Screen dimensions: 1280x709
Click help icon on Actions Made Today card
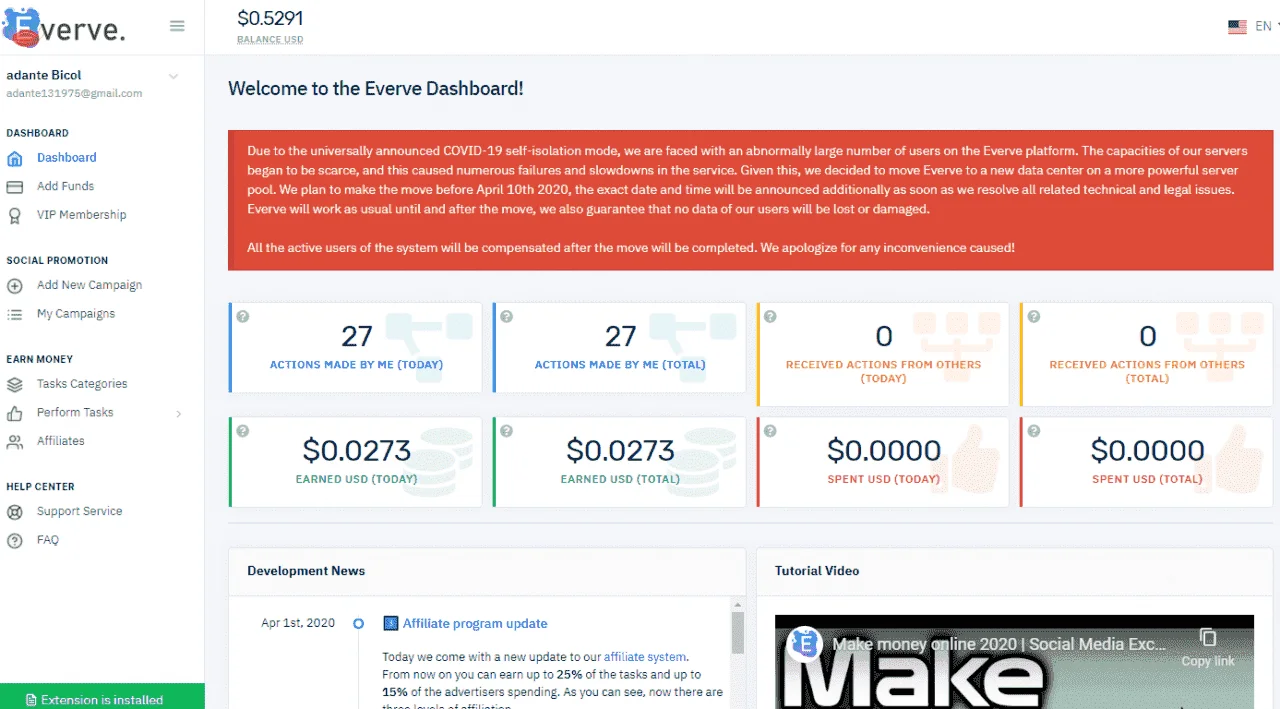243,316
